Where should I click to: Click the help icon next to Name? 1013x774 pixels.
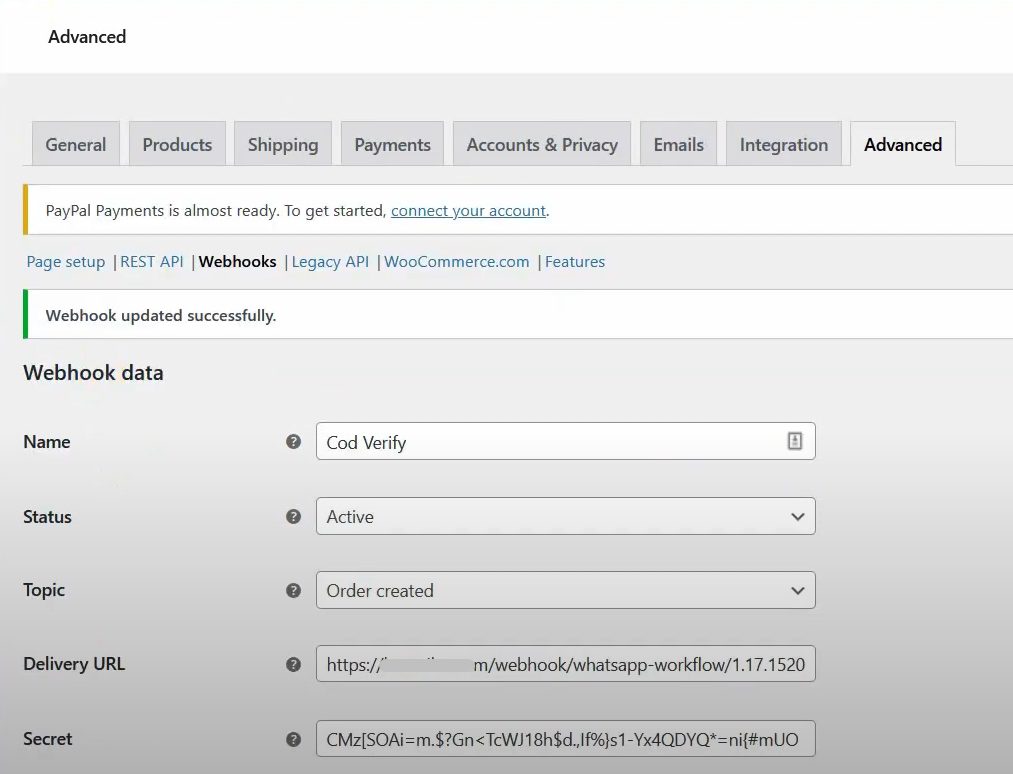(293, 441)
